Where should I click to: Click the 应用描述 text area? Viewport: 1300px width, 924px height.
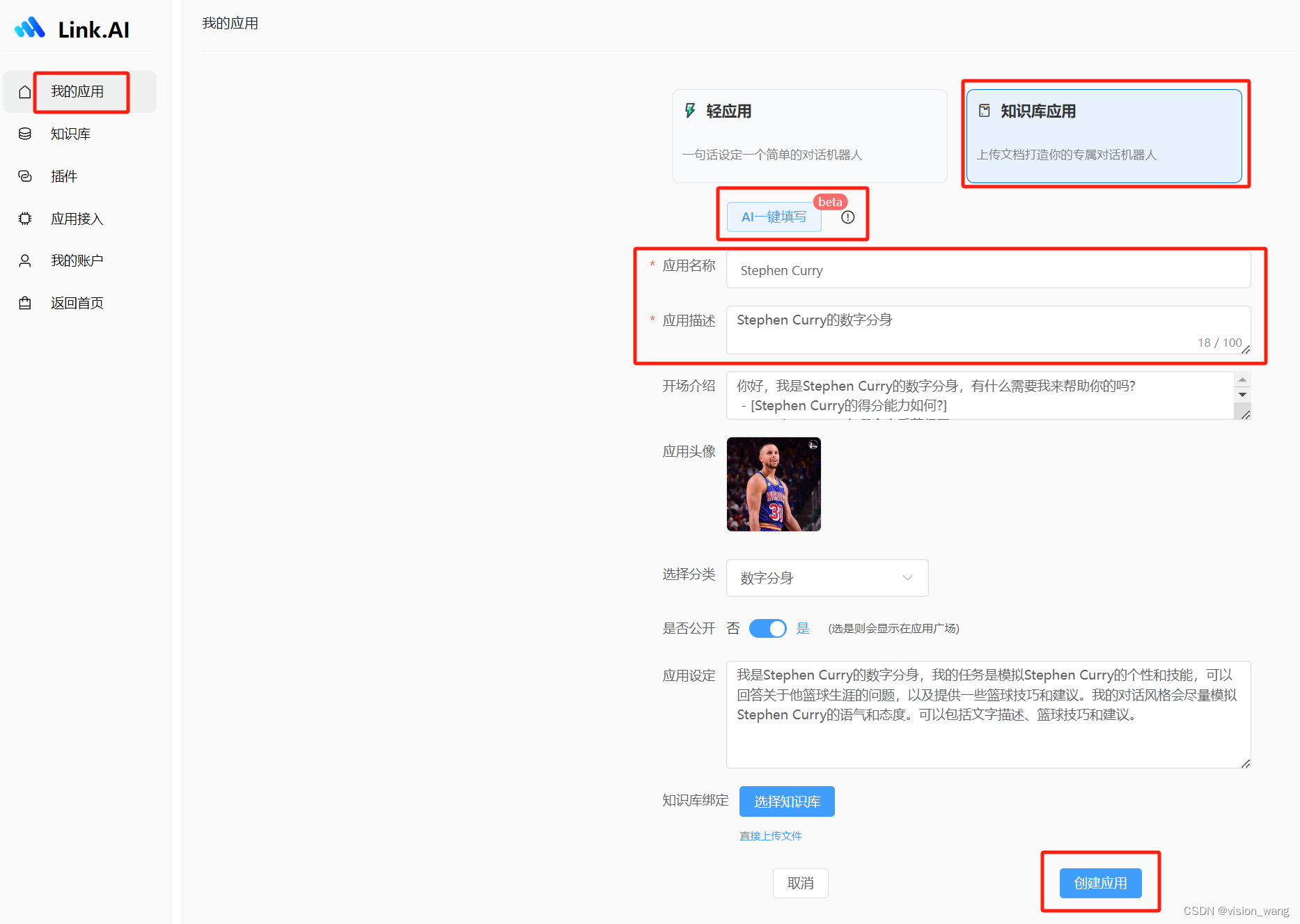(988, 330)
